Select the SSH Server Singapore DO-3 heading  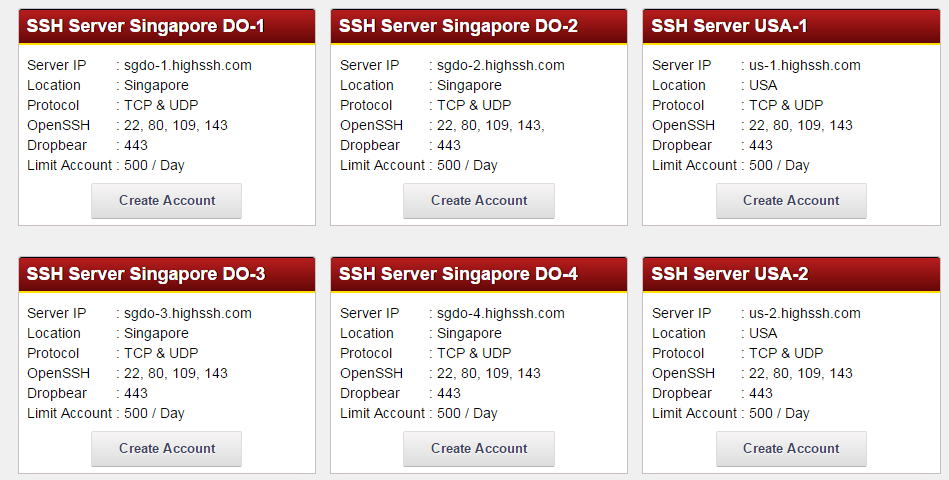tap(146, 274)
